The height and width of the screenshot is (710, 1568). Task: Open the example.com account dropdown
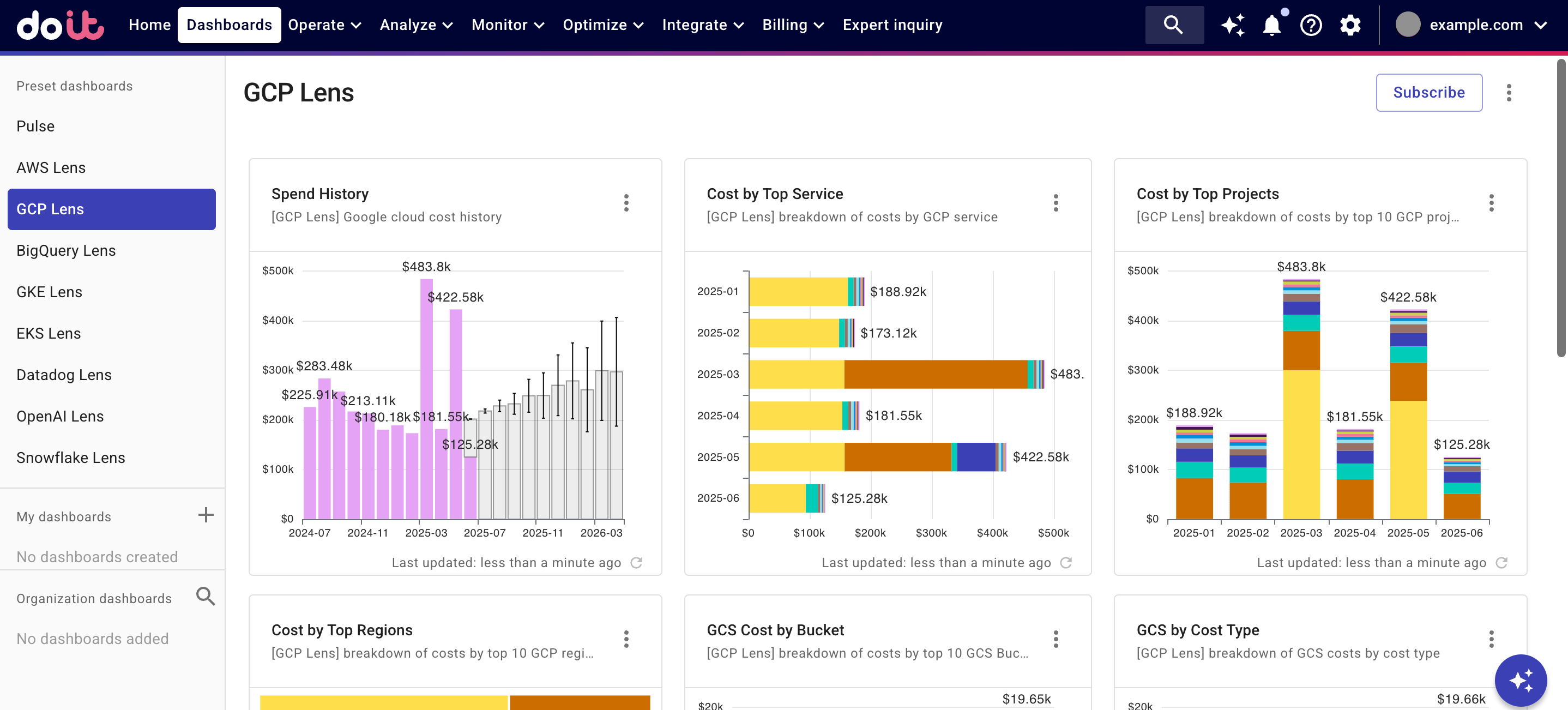1472,25
